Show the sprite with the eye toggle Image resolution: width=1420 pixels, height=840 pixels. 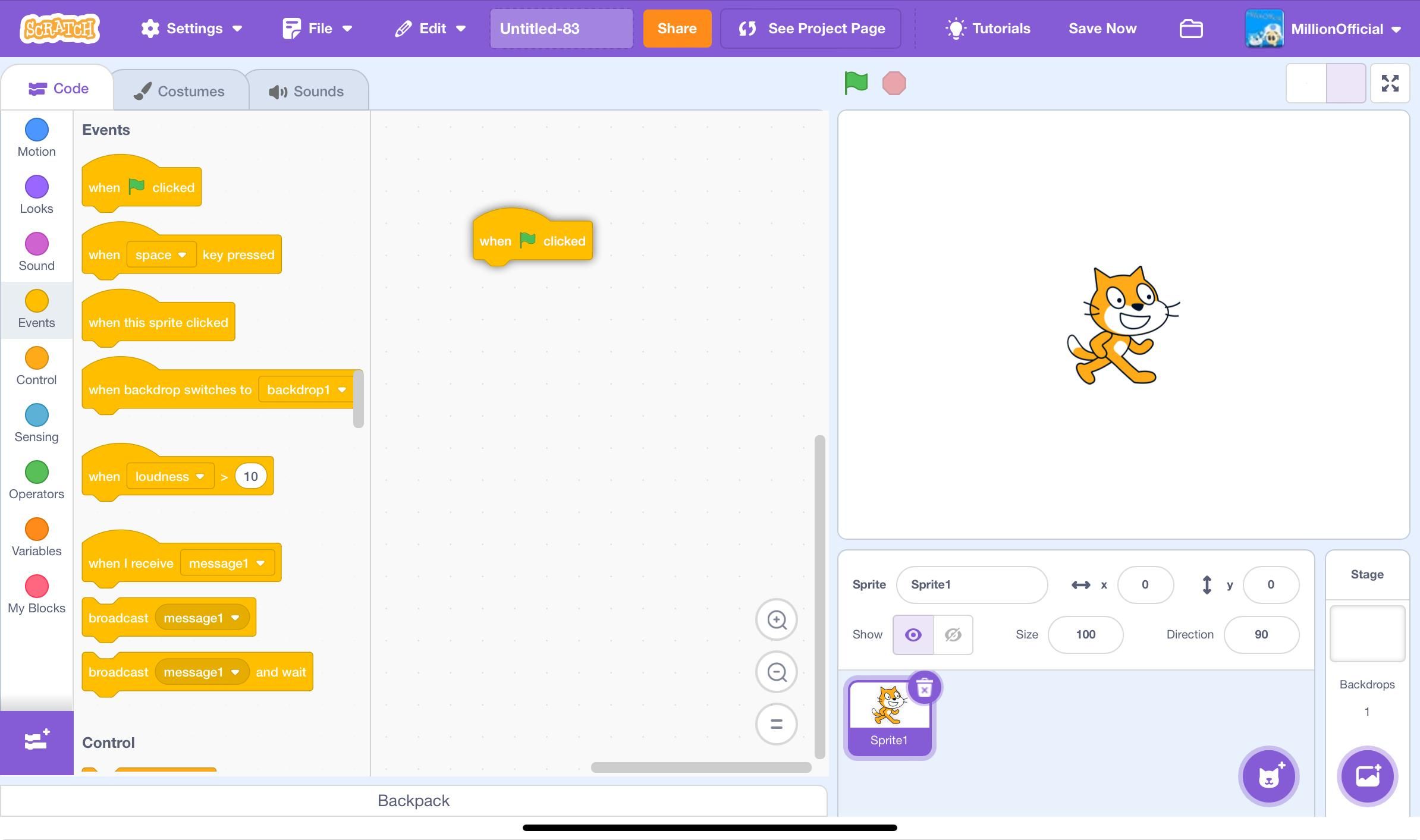(913, 634)
